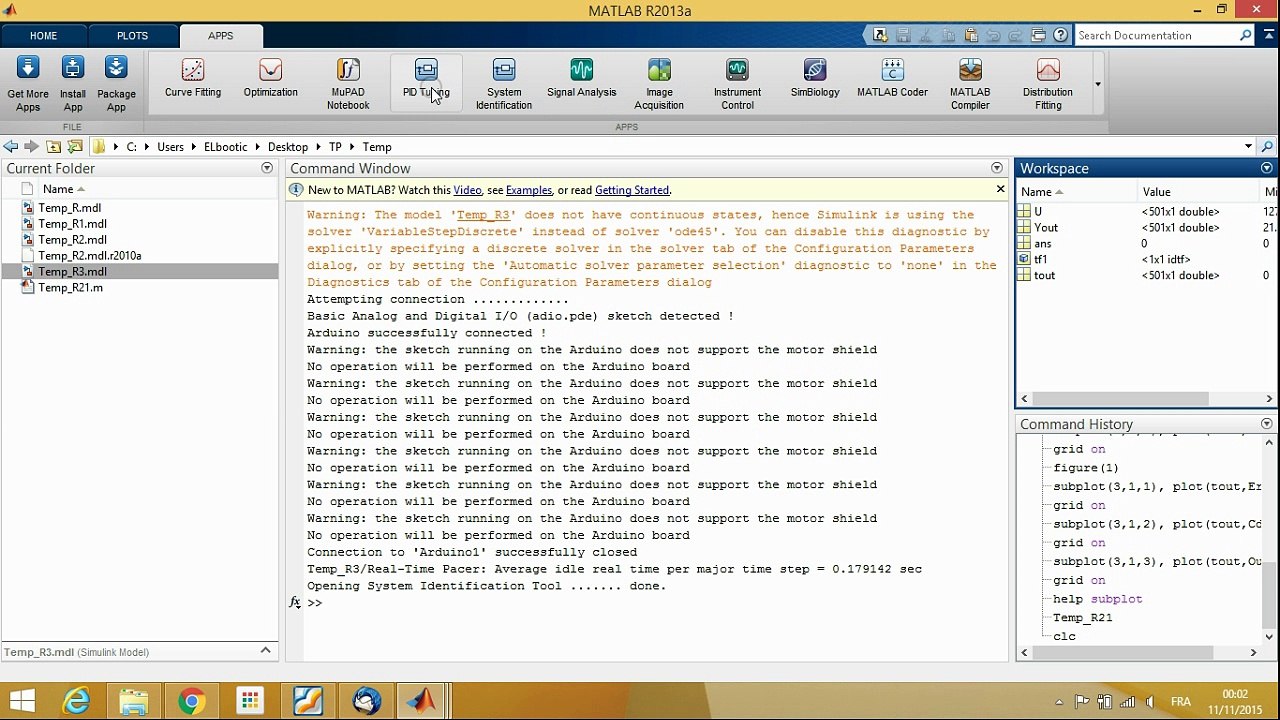Launch the MATLAB Coder app
Image resolution: width=1280 pixels, height=720 pixels.
pyautogui.click(x=892, y=79)
